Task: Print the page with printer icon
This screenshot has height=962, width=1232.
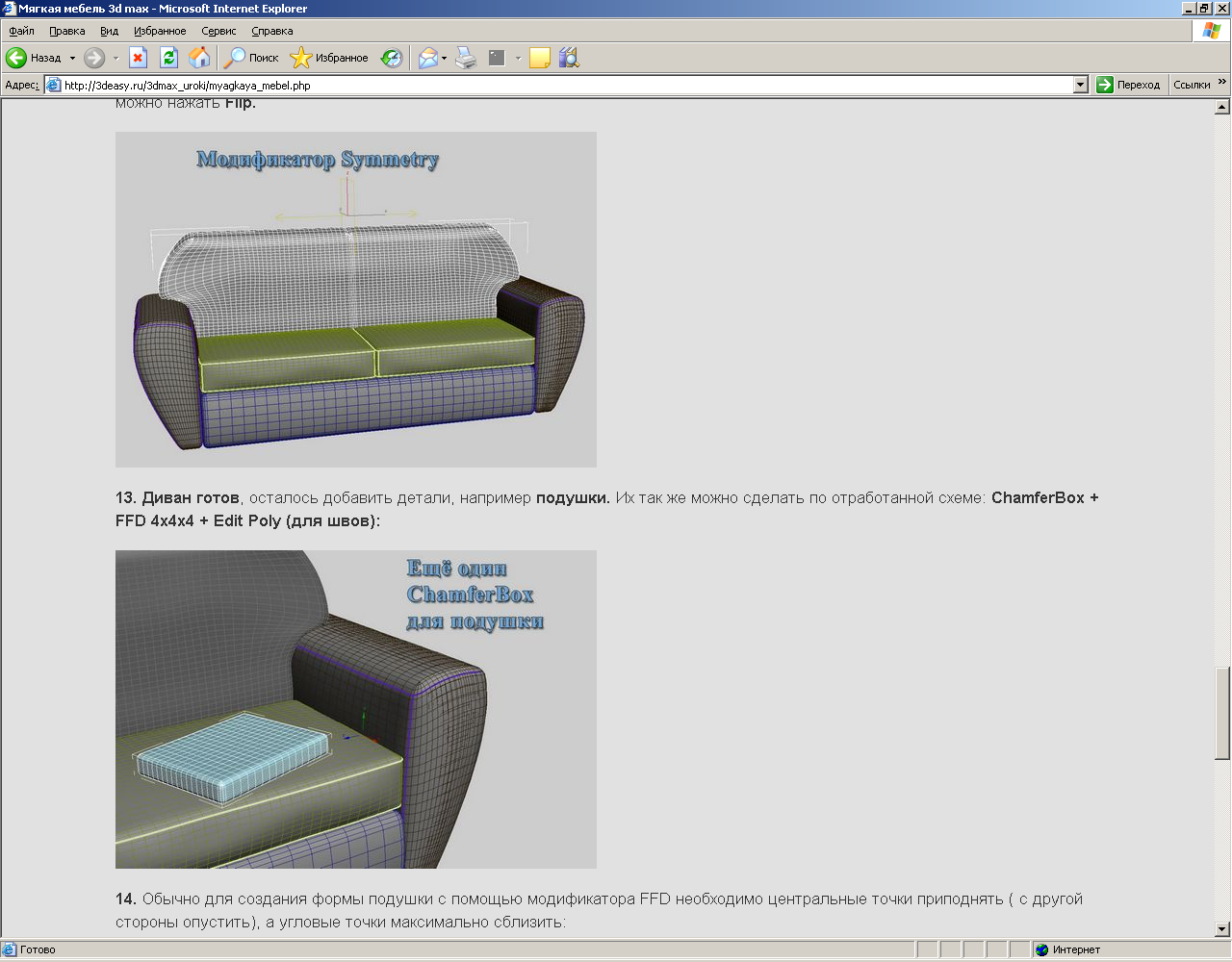Action: [x=466, y=58]
